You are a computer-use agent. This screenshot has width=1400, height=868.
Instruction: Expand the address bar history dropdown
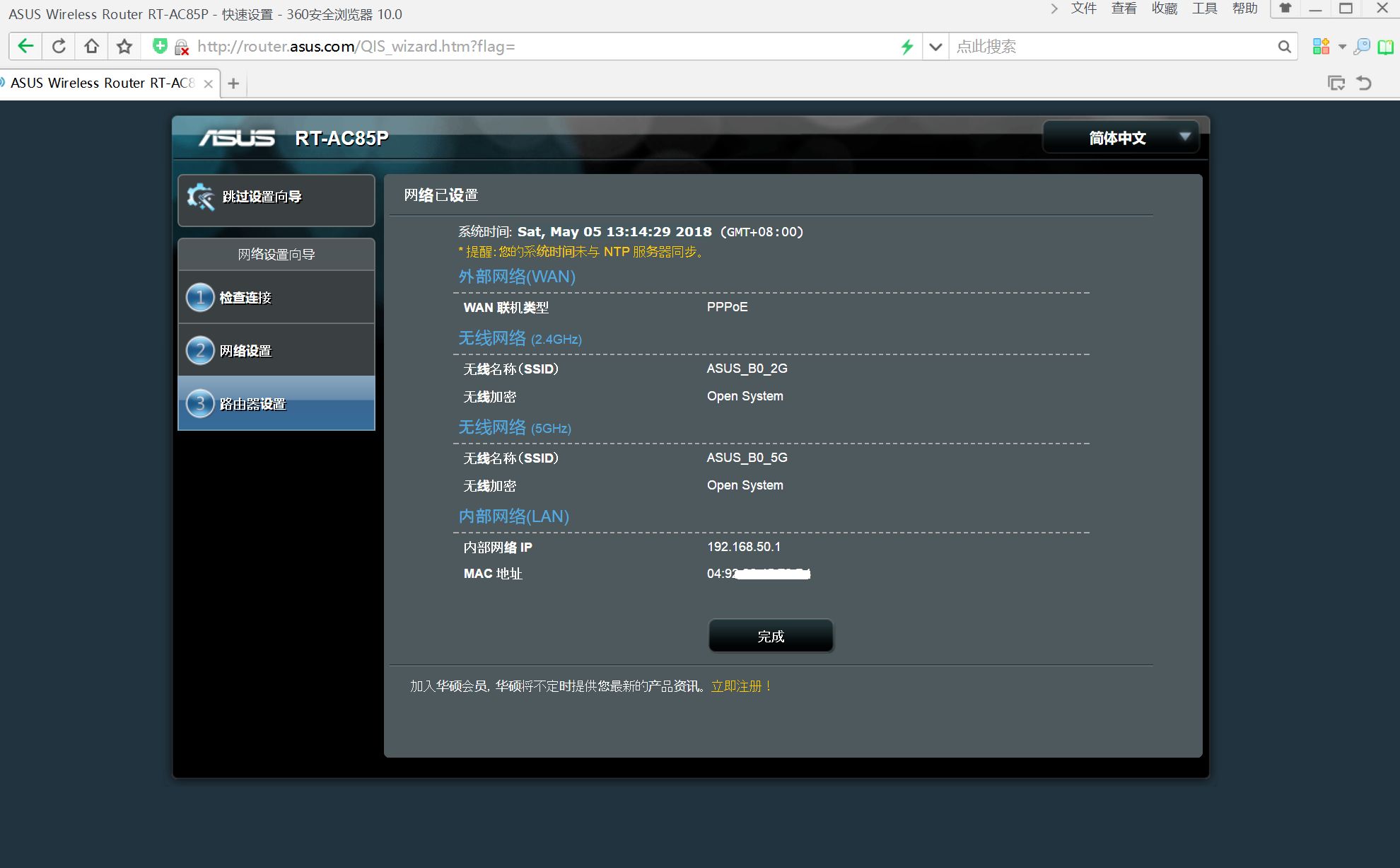pos(935,47)
